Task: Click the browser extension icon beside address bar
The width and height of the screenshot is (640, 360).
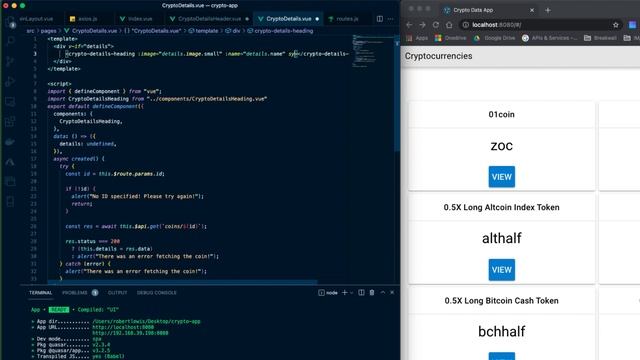Action: [632, 25]
